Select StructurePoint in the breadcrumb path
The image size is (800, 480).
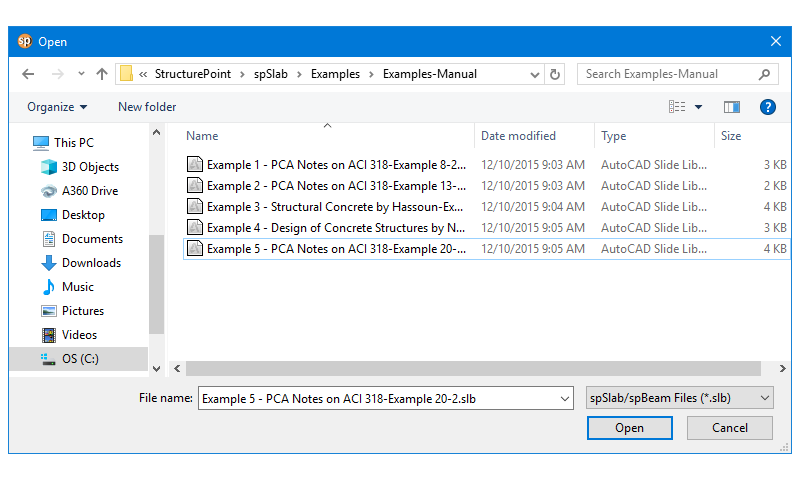[193, 74]
